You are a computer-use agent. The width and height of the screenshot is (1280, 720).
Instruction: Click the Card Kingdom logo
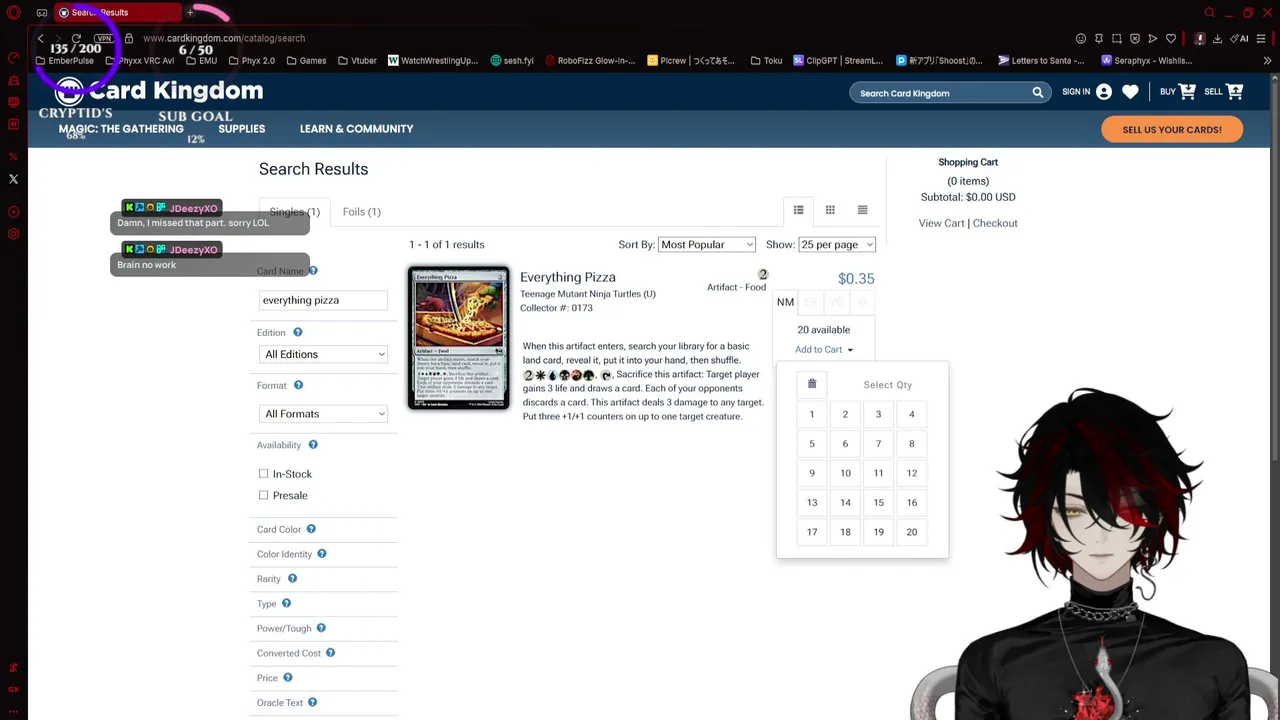pos(160,91)
